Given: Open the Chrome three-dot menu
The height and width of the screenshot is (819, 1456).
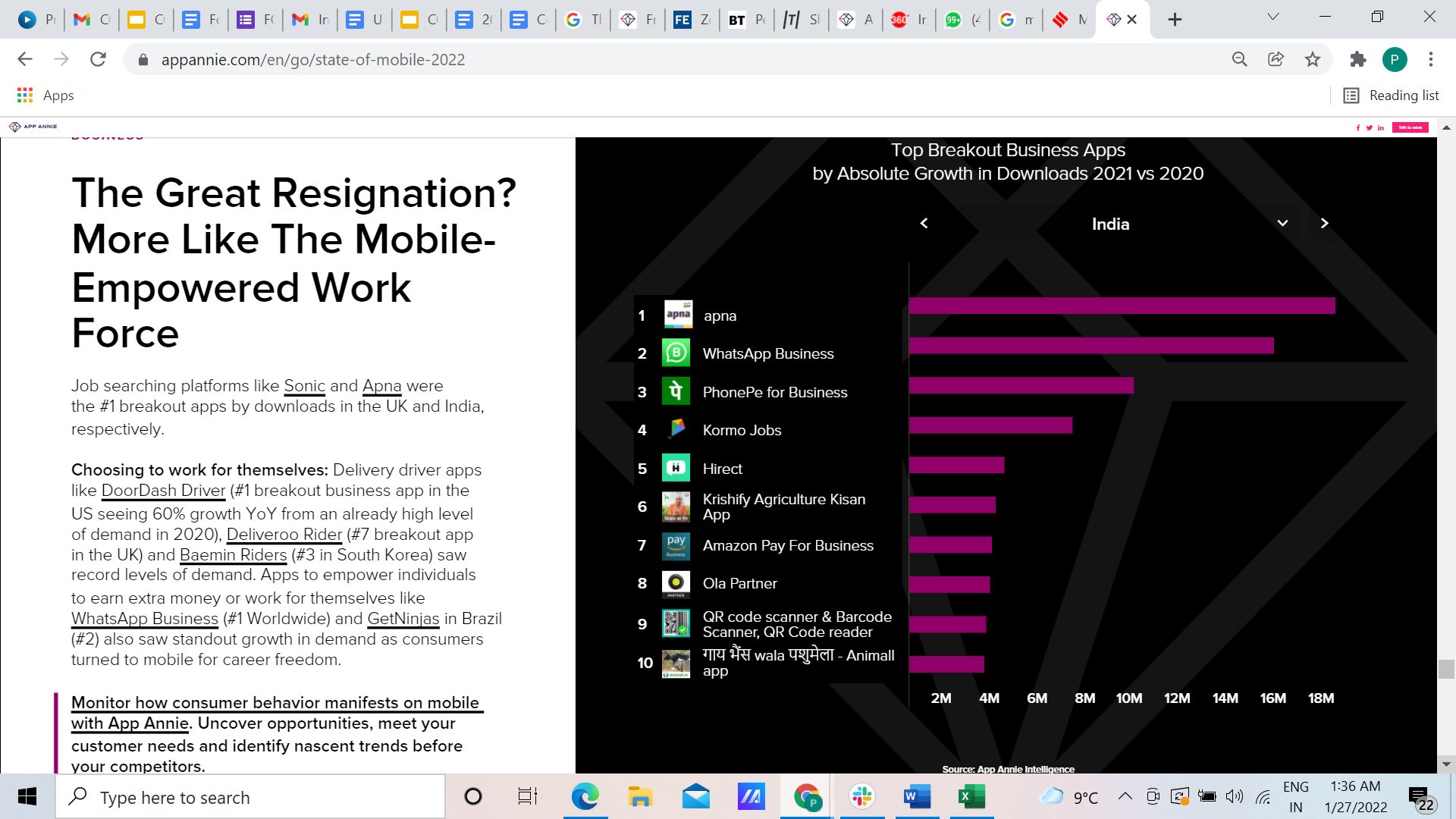Looking at the screenshot, I should (1431, 59).
